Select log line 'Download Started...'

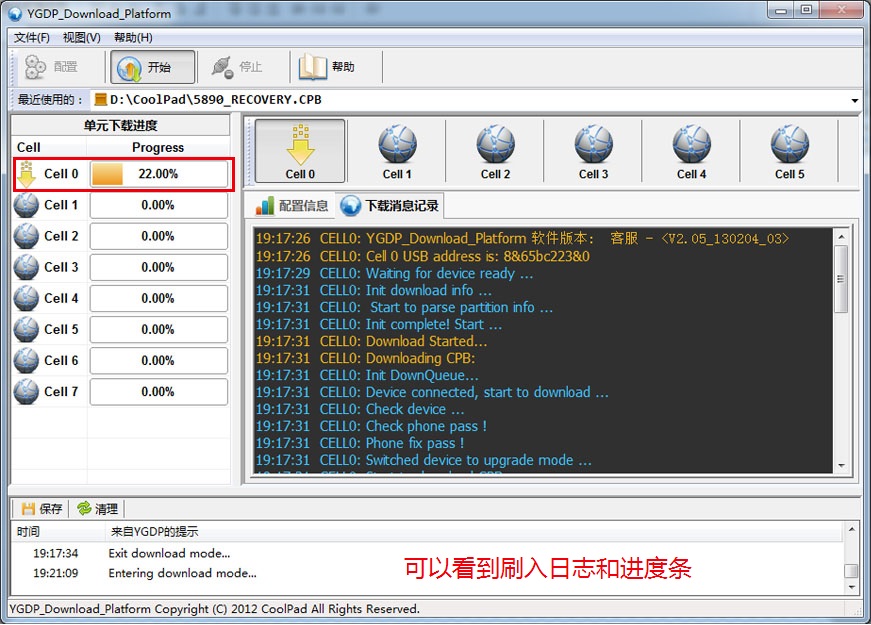(x=371, y=341)
